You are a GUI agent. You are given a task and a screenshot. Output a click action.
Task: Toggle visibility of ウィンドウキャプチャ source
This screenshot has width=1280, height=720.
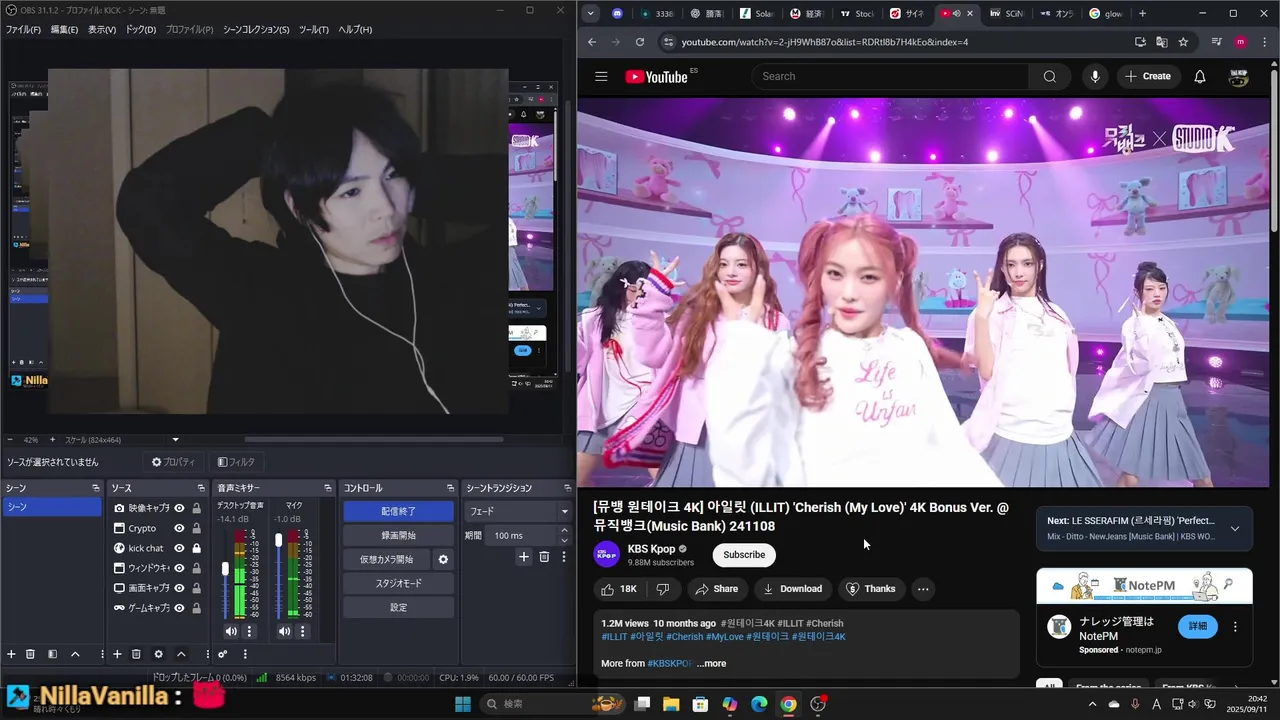[180, 568]
